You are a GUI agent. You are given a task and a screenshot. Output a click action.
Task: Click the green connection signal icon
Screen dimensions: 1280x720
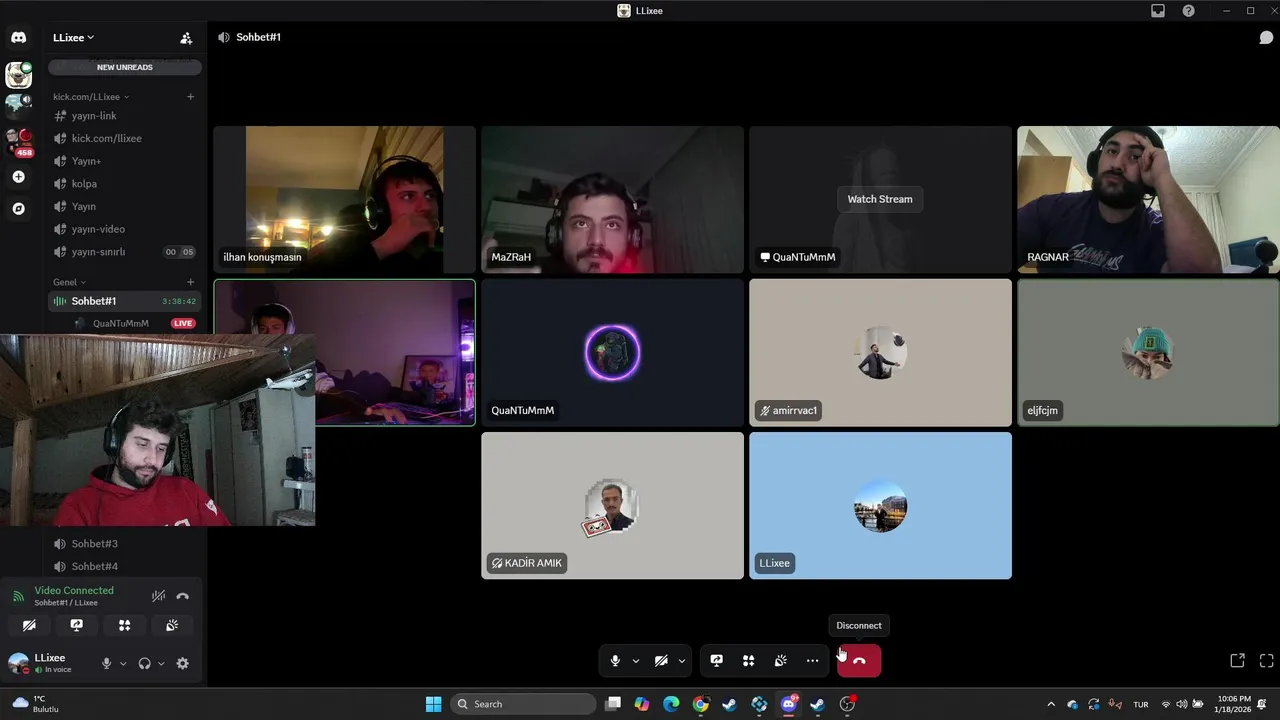(x=18, y=596)
